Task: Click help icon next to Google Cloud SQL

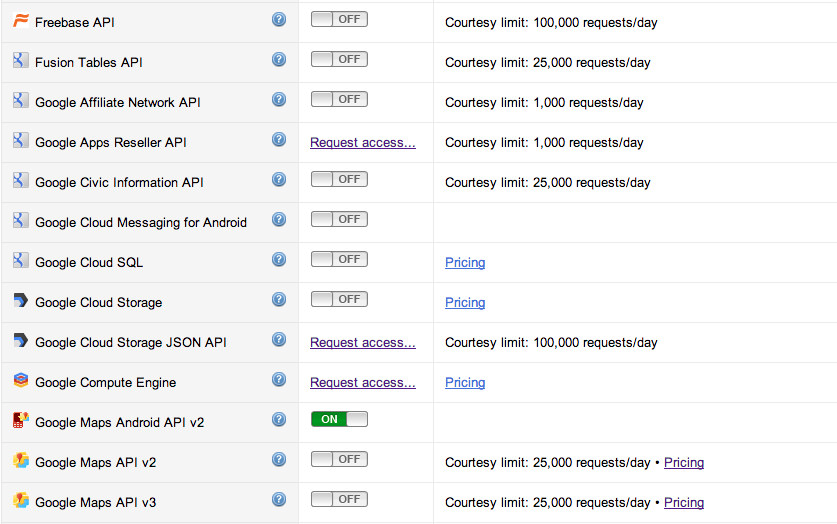Action: coord(279,260)
